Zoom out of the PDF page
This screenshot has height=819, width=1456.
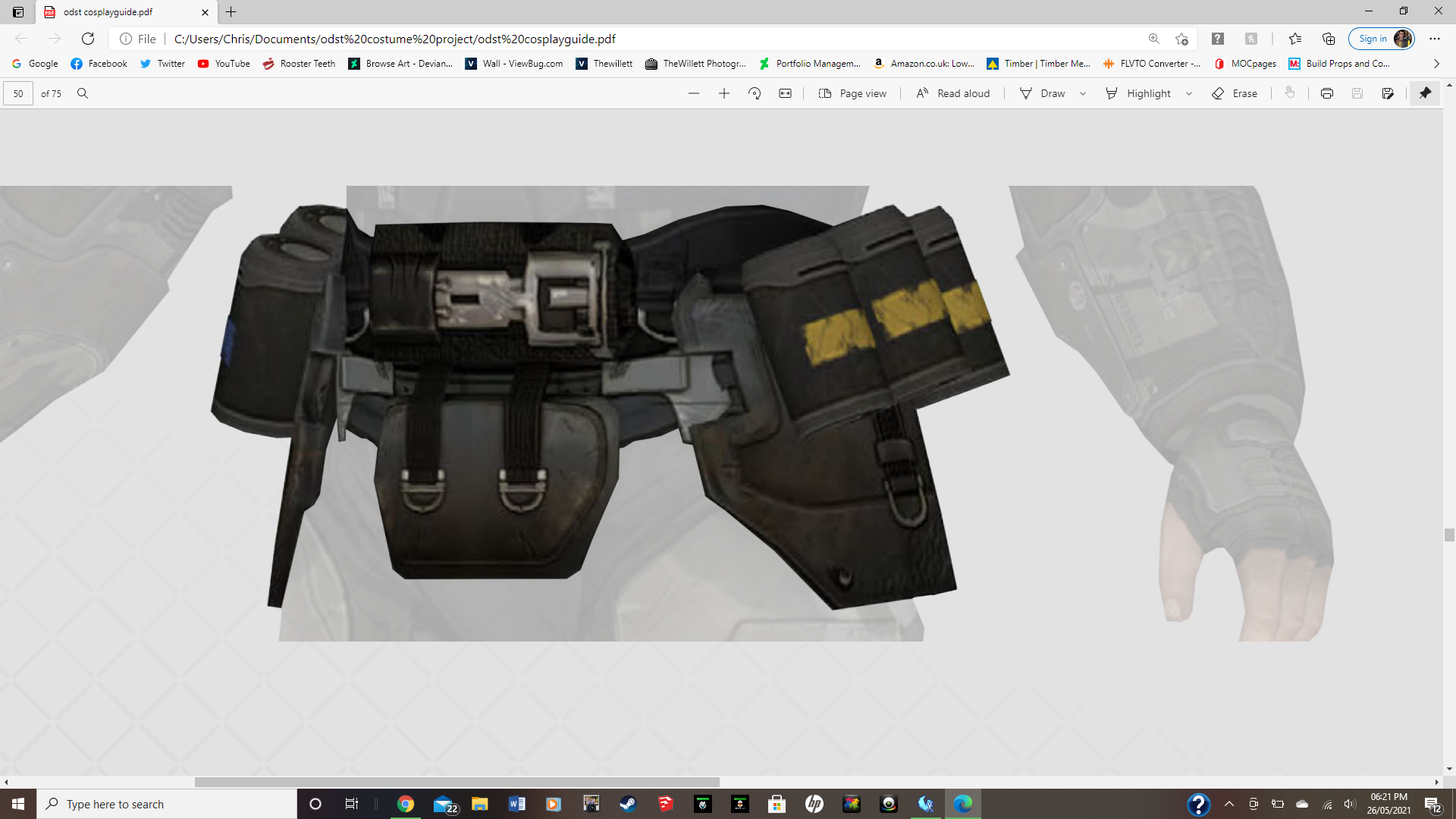(x=693, y=93)
